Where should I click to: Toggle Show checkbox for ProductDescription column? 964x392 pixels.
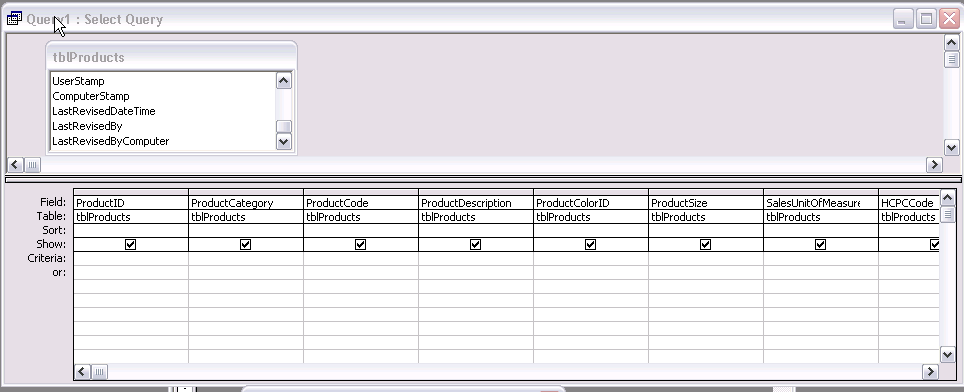point(475,245)
